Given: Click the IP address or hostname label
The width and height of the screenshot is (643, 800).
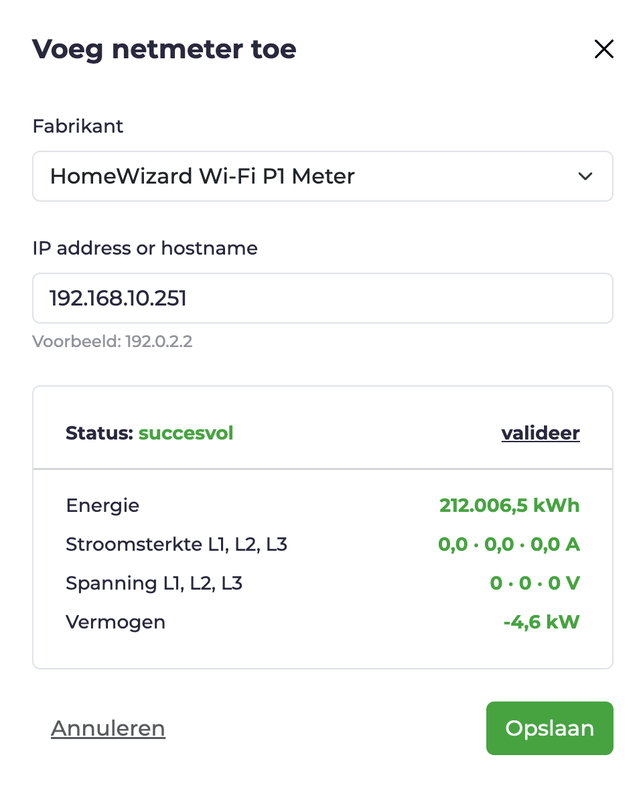Looking at the screenshot, I should tap(145, 248).
